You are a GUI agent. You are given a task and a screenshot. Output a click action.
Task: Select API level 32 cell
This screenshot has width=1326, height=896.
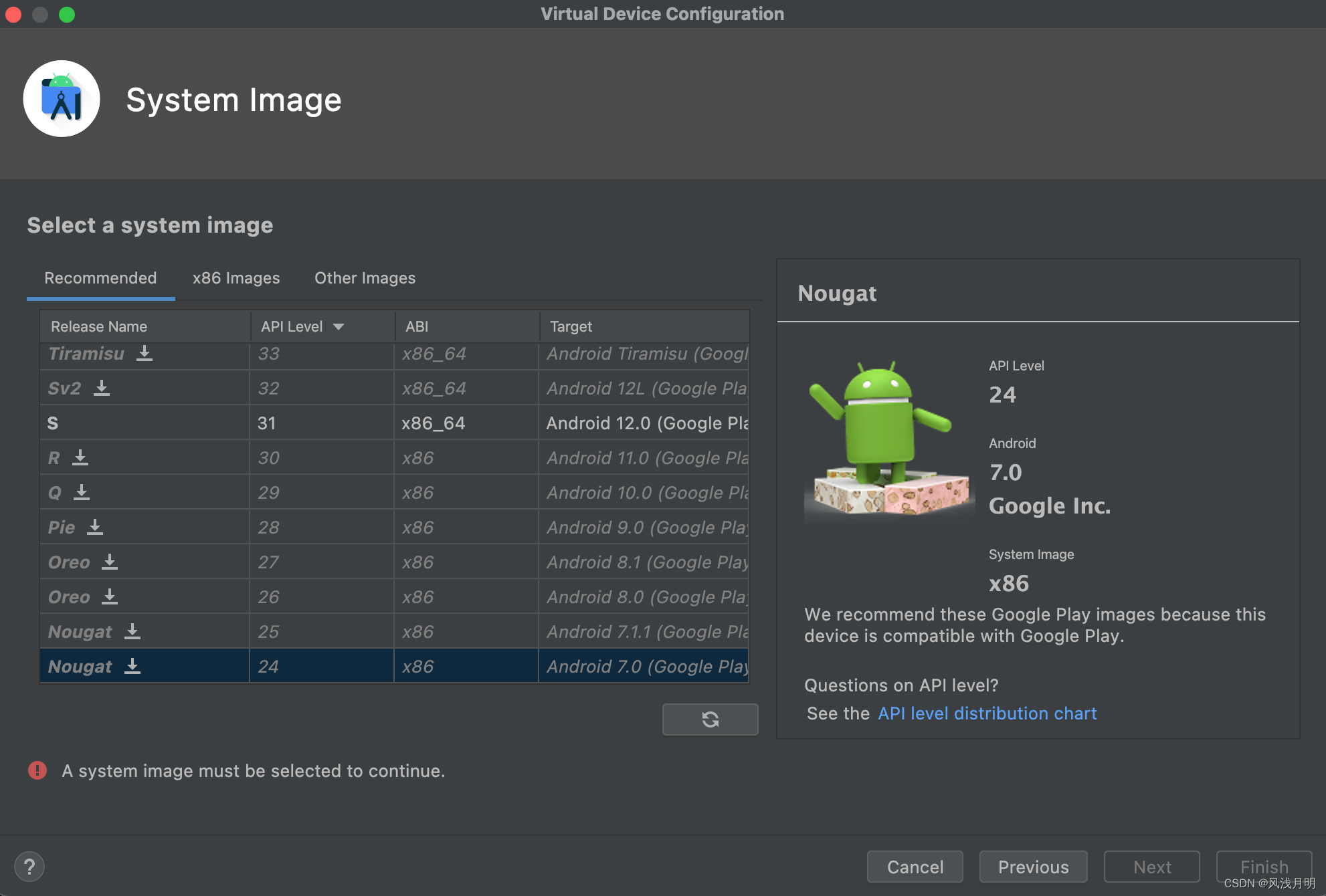click(x=322, y=388)
